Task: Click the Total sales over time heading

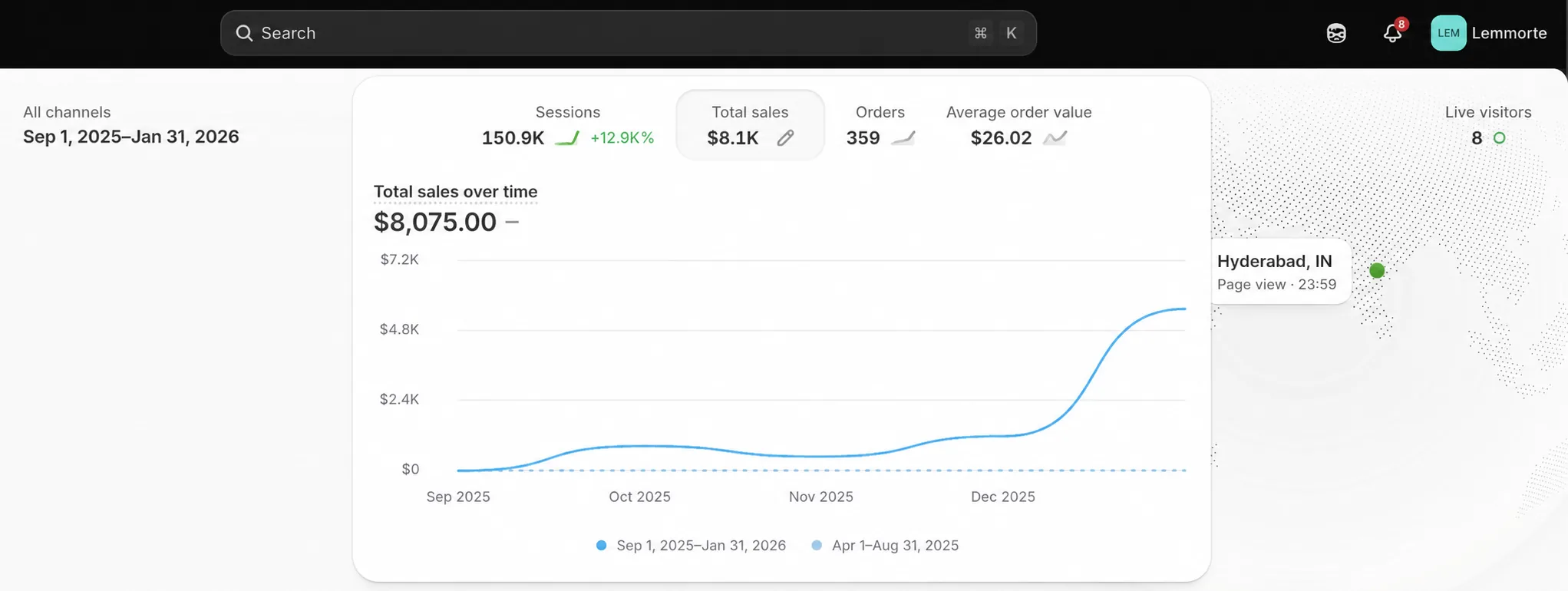Action: (x=455, y=192)
